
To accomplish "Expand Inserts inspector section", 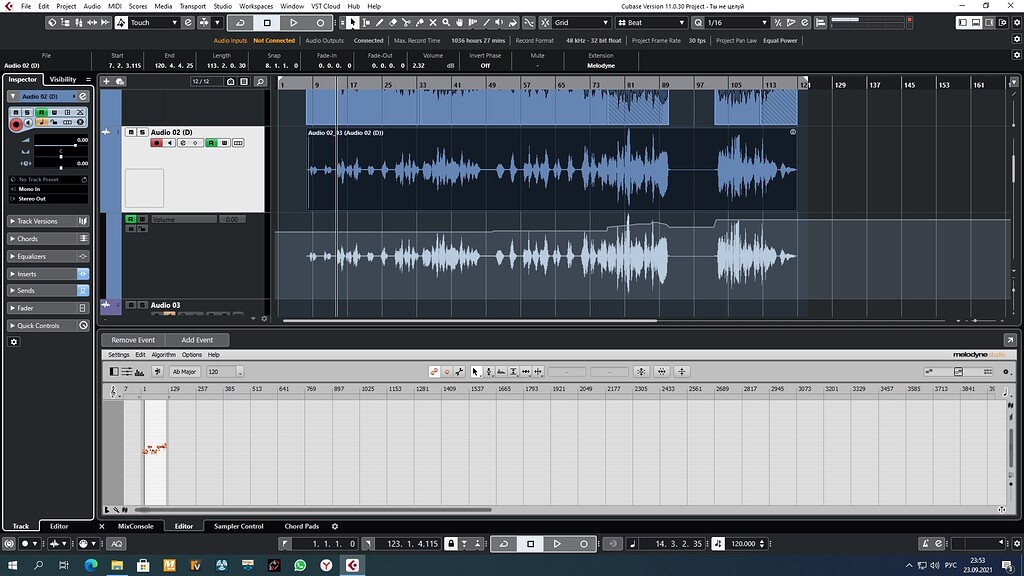I will click(x=48, y=274).
